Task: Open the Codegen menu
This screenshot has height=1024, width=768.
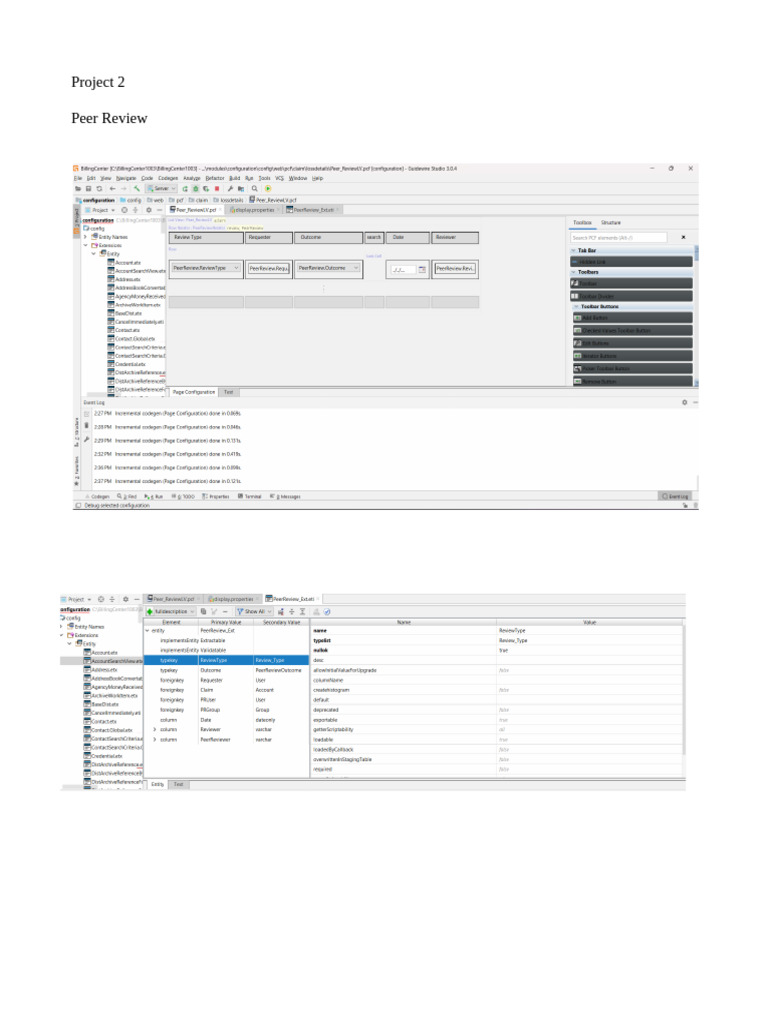Action: click(168, 178)
